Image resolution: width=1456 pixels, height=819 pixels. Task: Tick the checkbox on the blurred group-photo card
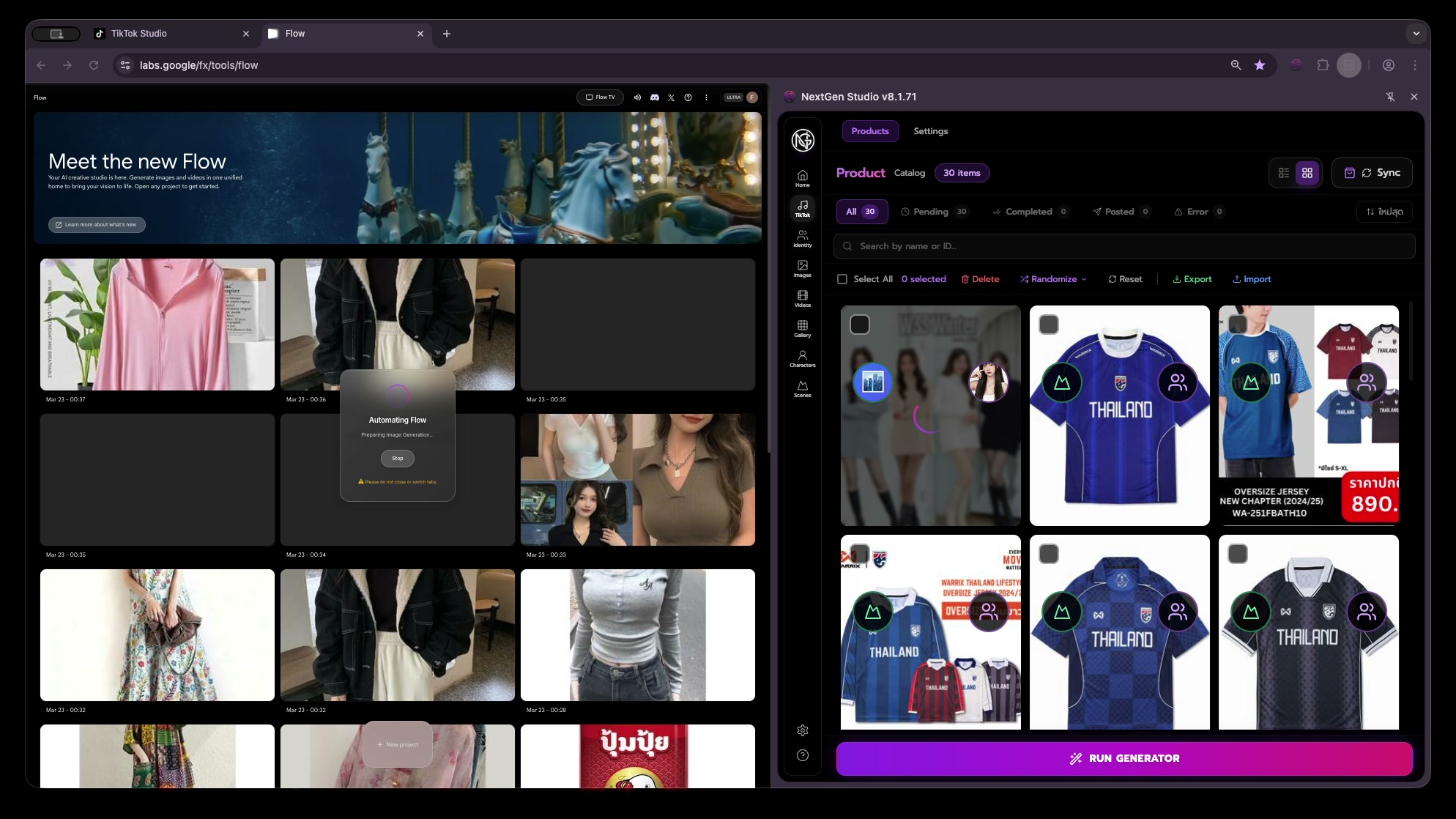click(x=860, y=325)
